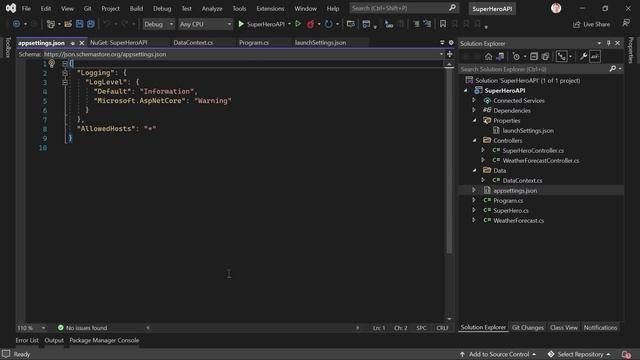Click the Live Share button
Screen dimensions: 640x360
click(x=591, y=24)
